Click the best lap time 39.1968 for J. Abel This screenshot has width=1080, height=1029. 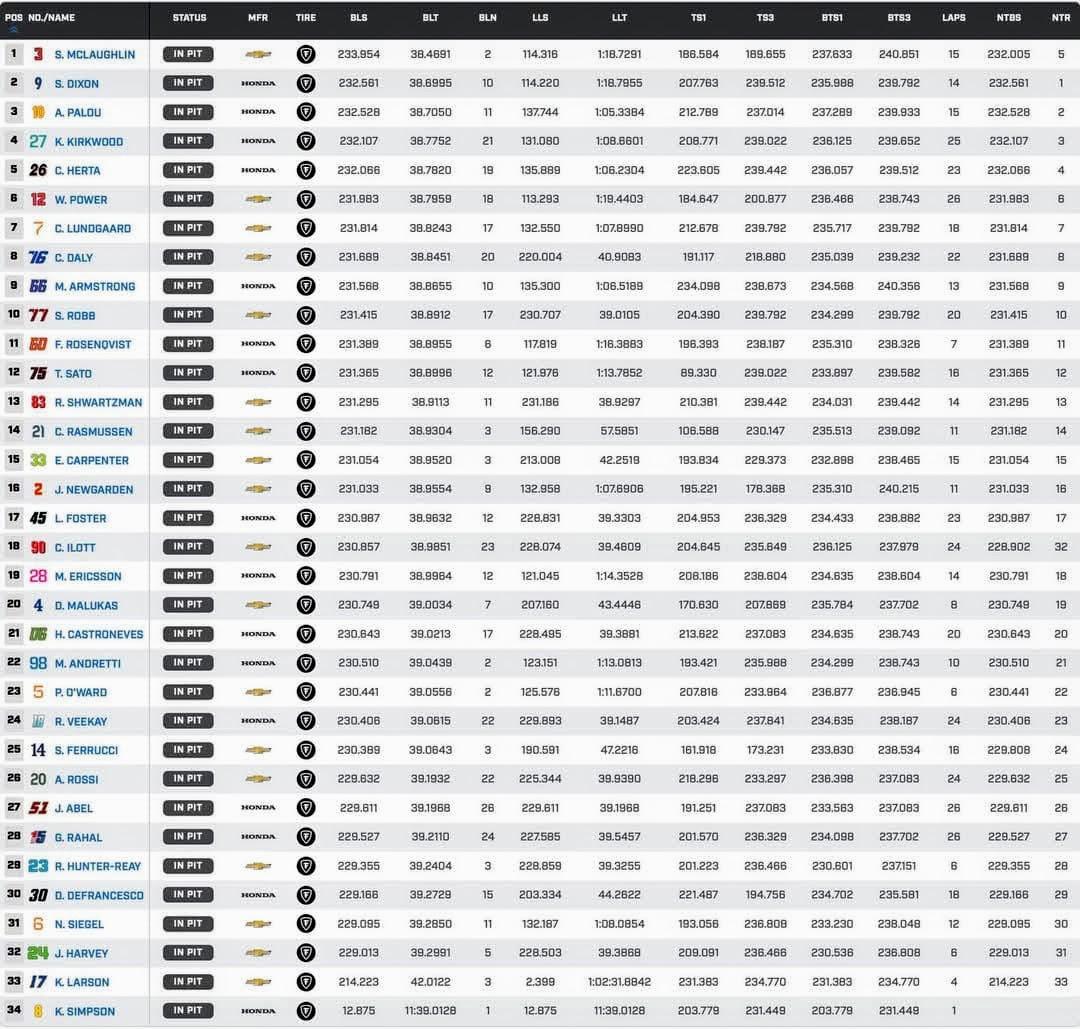[x=430, y=808]
